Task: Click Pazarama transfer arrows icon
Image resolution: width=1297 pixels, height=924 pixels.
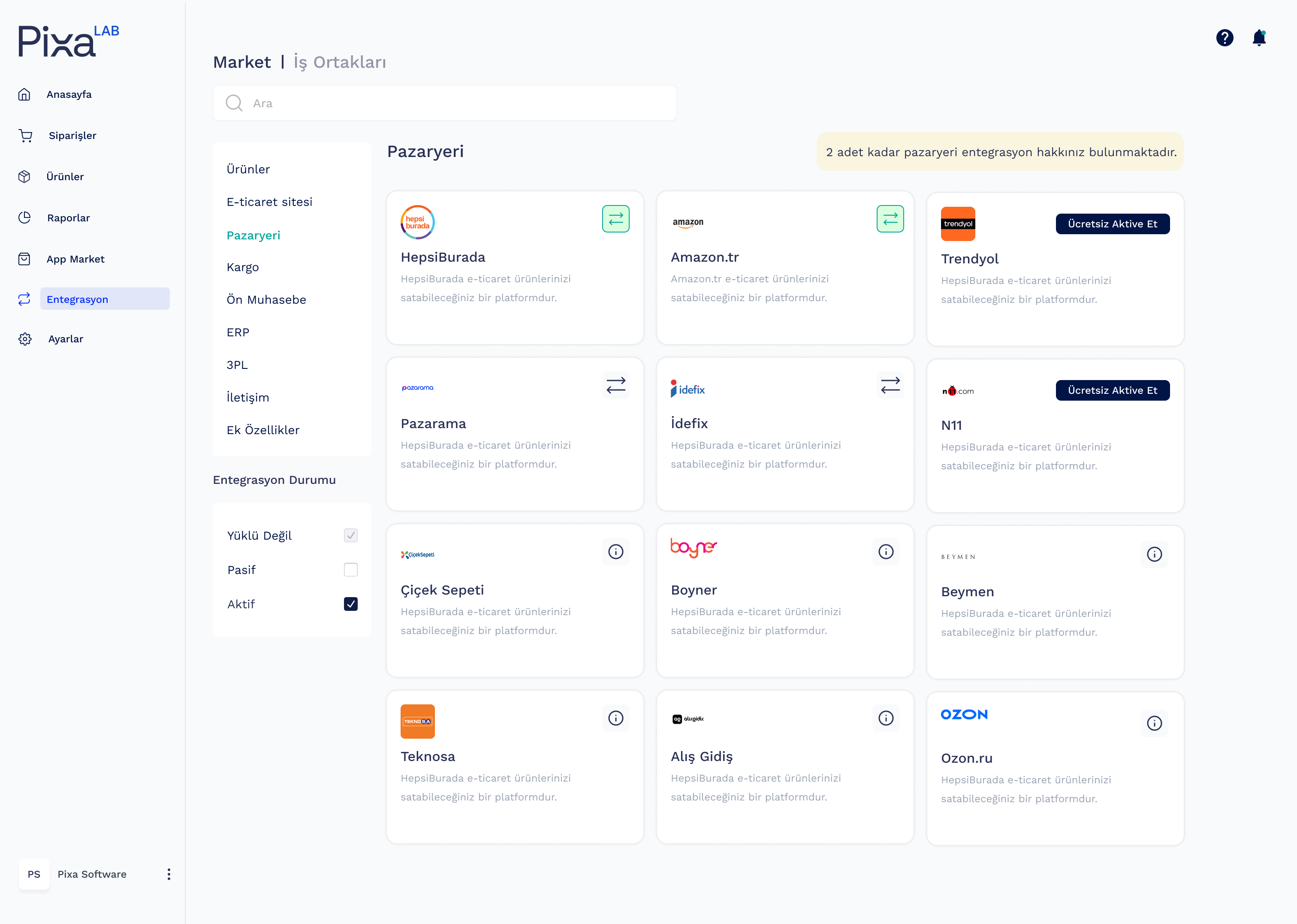Action: pyautogui.click(x=615, y=385)
